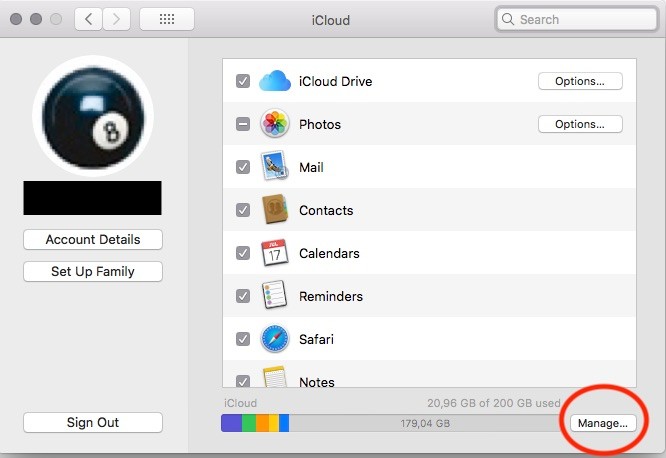Open iCloud Drive Options

coord(580,81)
